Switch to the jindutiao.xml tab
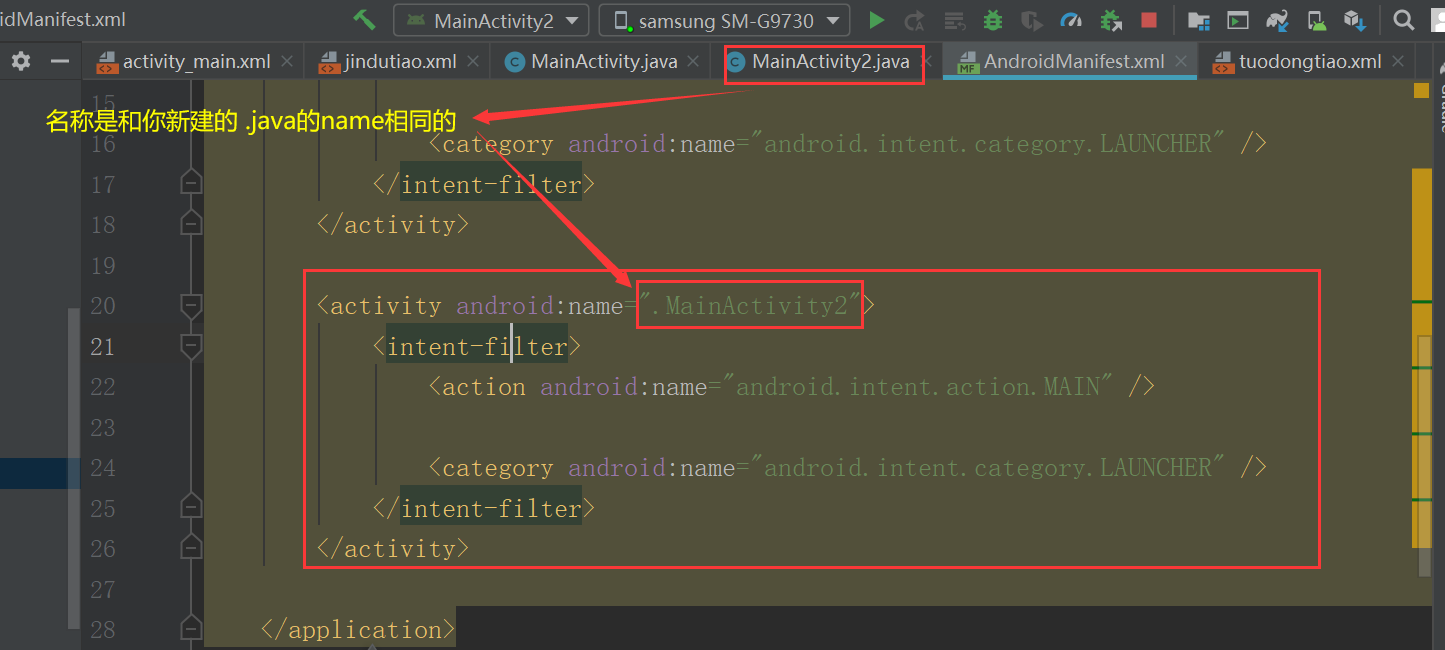The width and height of the screenshot is (1445, 650). pyautogui.click(x=395, y=60)
